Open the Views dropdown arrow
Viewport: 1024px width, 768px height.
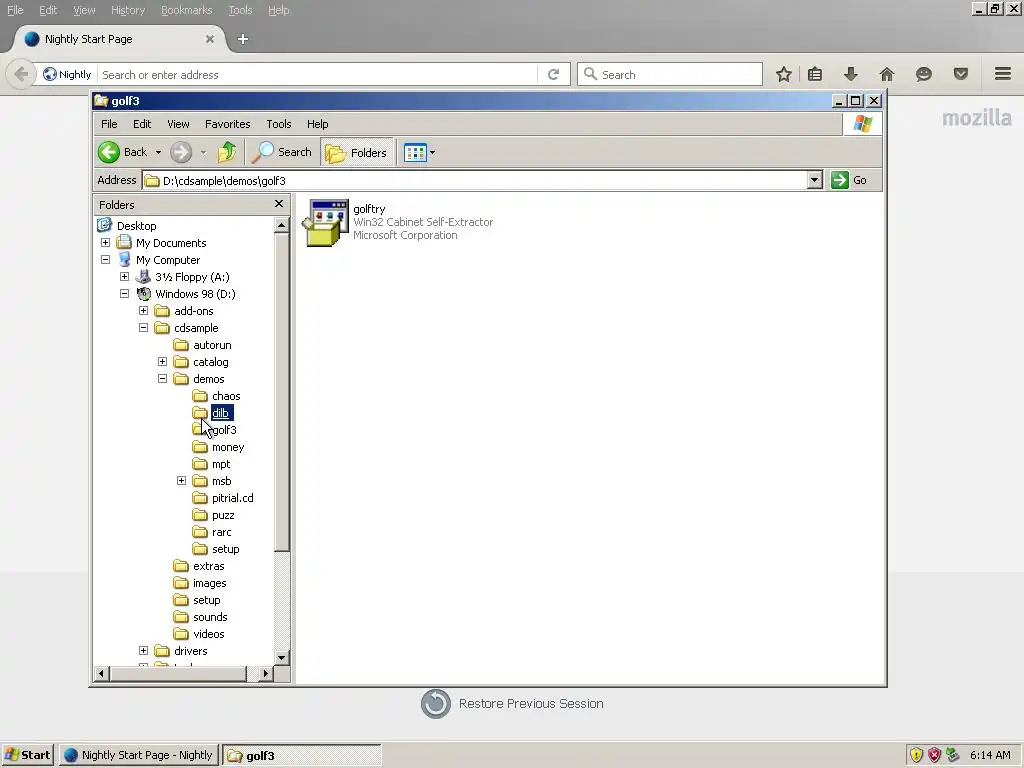pyautogui.click(x=432, y=153)
